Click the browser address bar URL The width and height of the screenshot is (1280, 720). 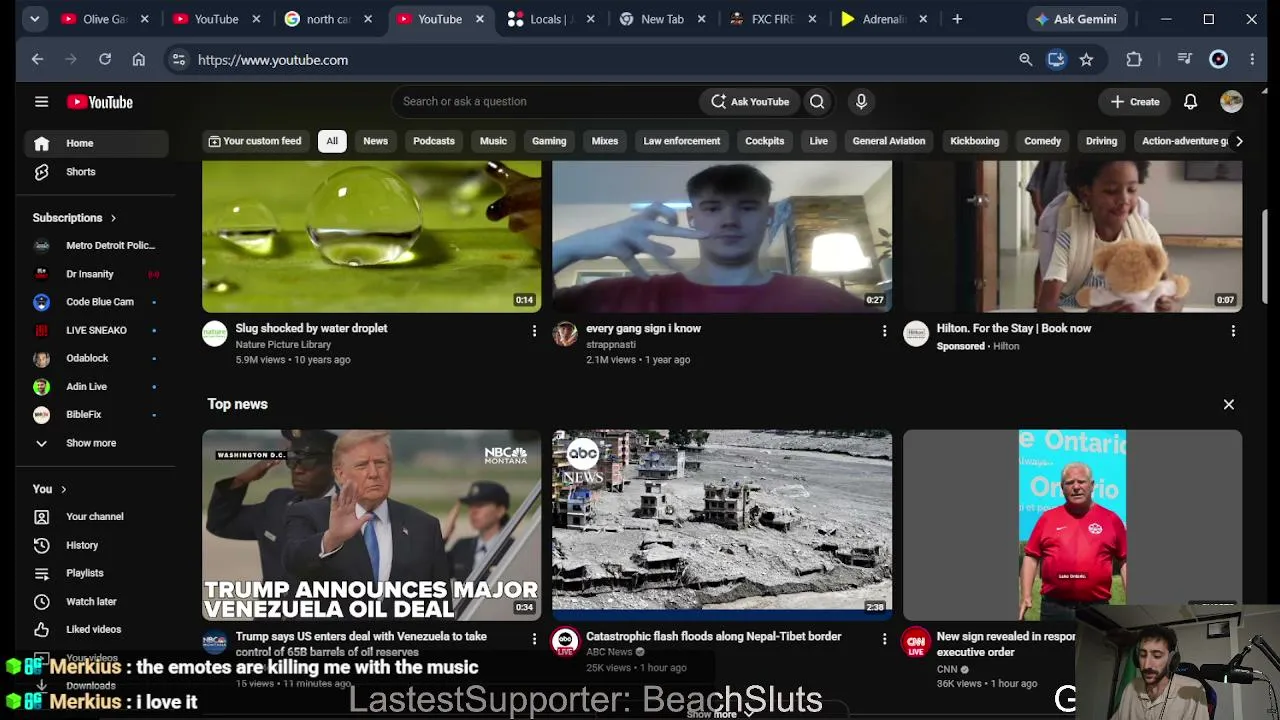(x=273, y=60)
